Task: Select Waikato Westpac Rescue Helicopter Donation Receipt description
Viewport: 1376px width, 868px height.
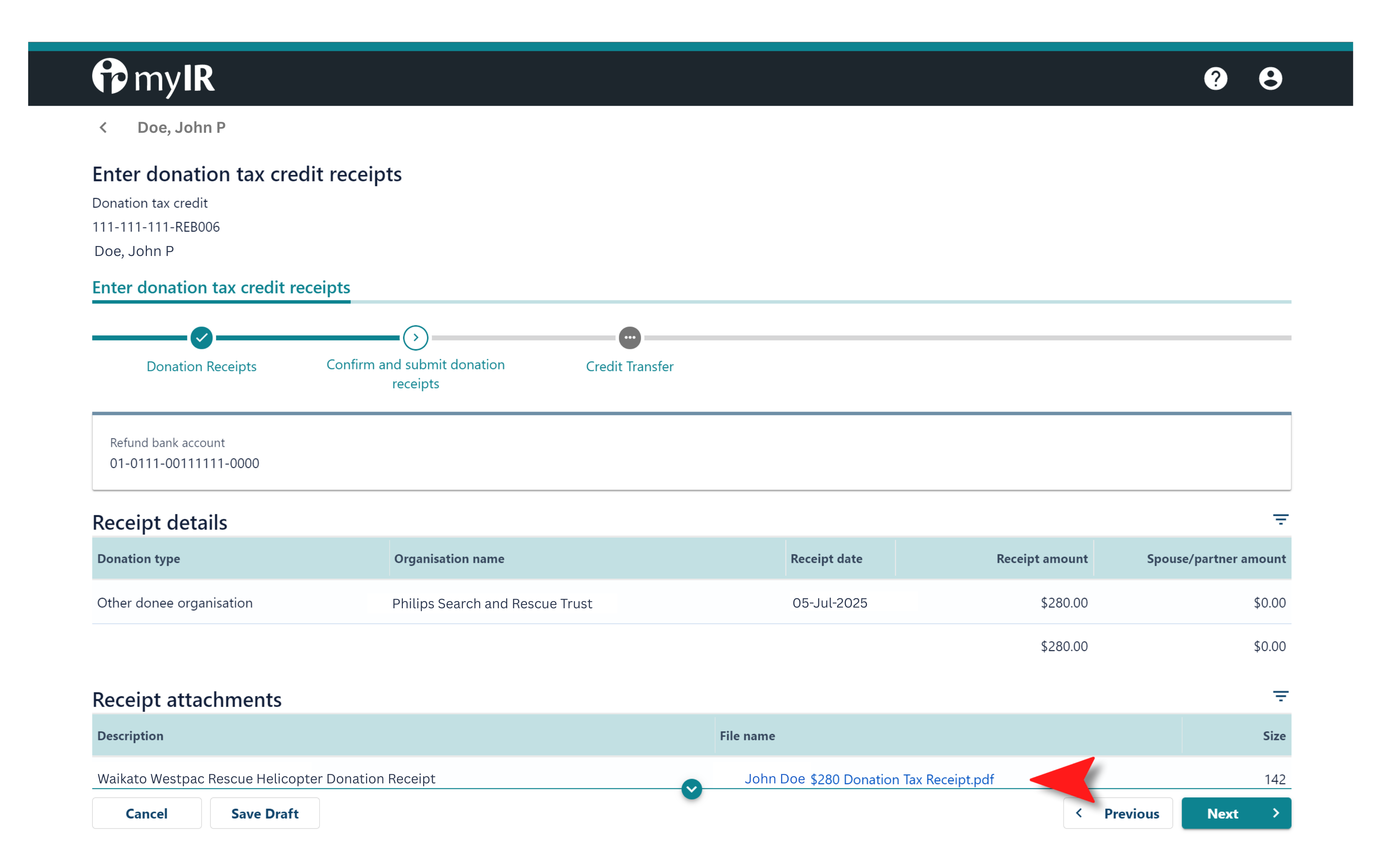Action: (x=266, y=778)
